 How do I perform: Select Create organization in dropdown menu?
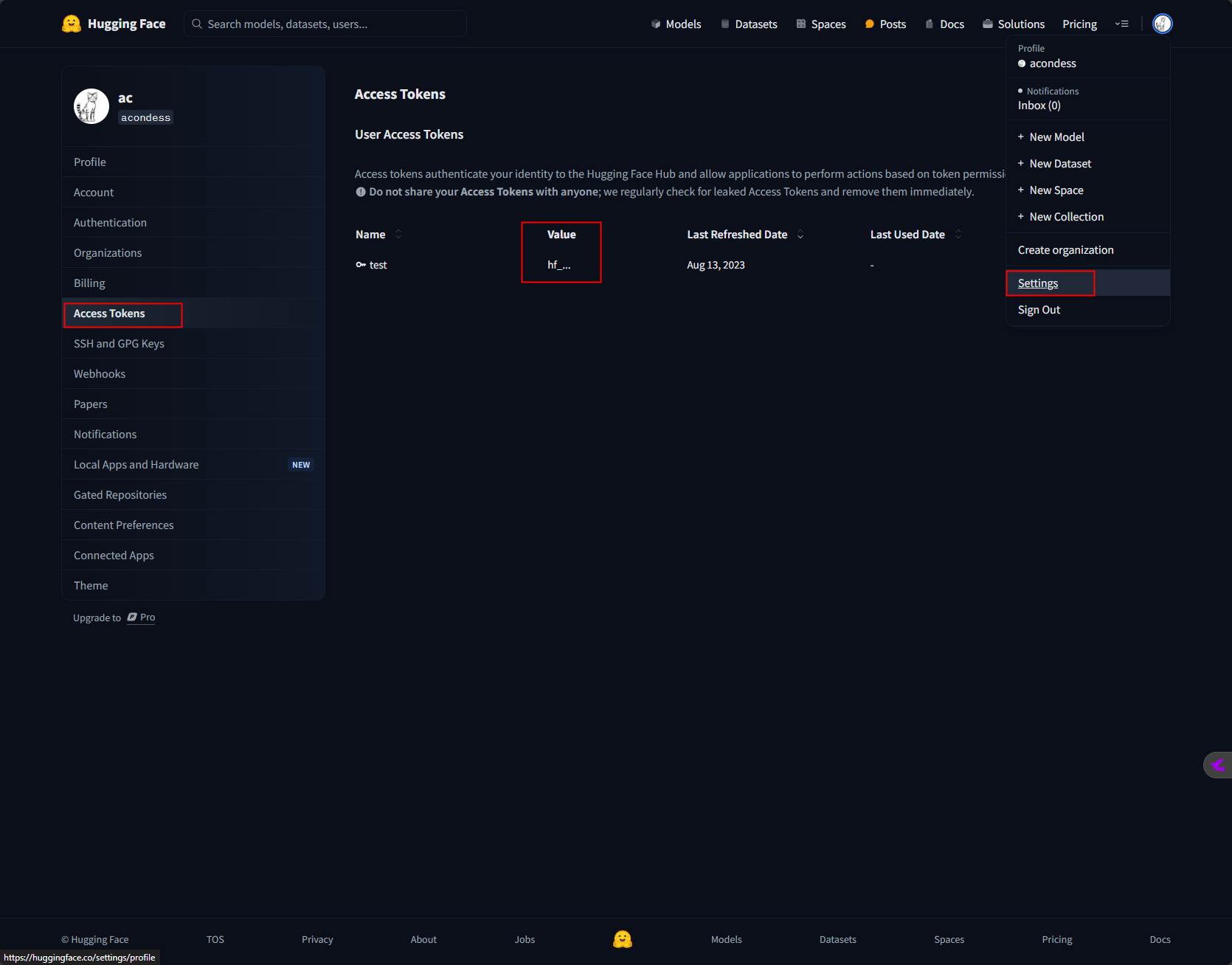(x=1088, y=249)
